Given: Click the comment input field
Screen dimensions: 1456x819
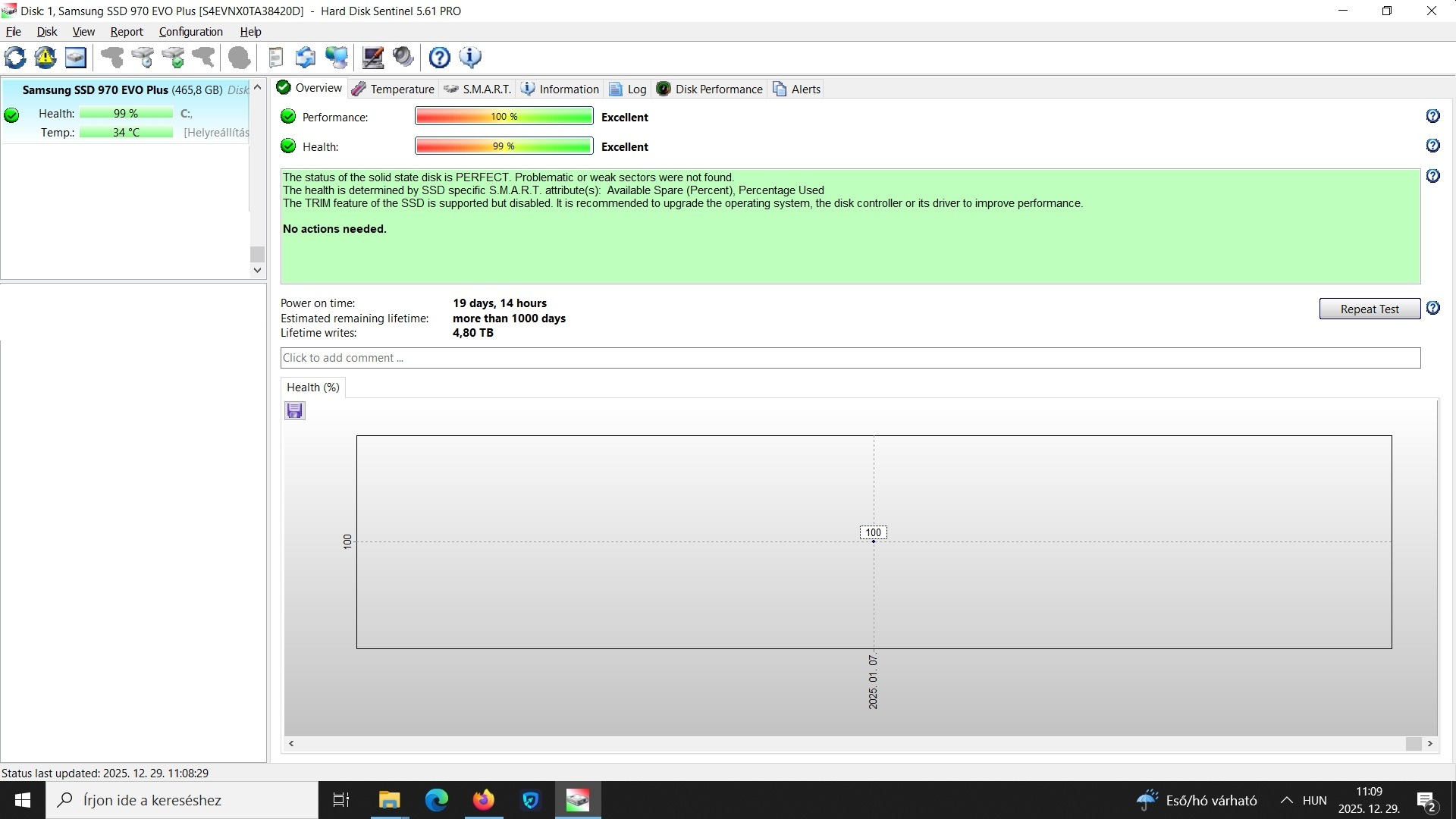Looking at the screenshot, I should pyautogui.click(x=849, y=358).
